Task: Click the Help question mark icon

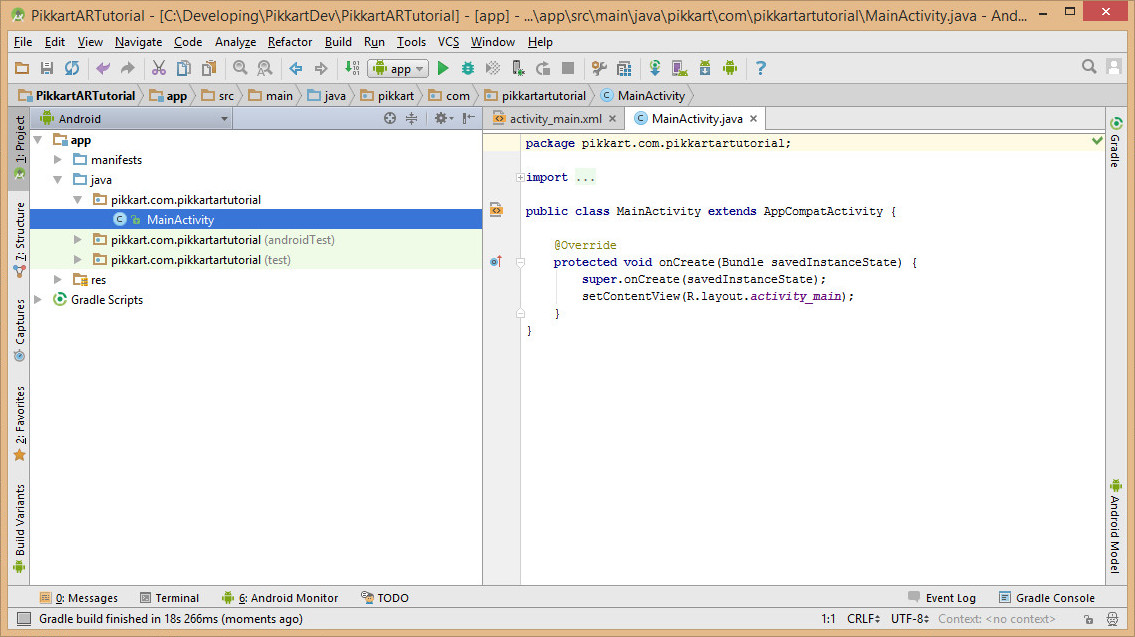Action: tap(761, 68)
